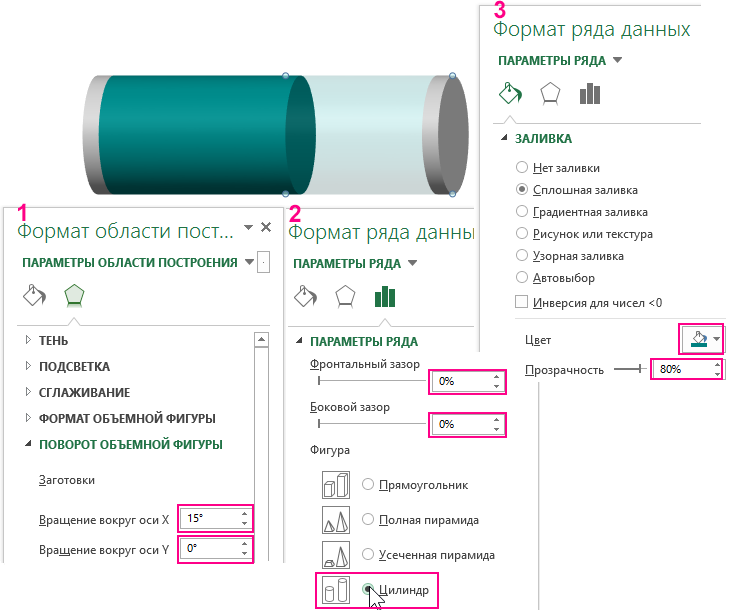Choose Рисунок или текстура fill option

pos(522,233)
